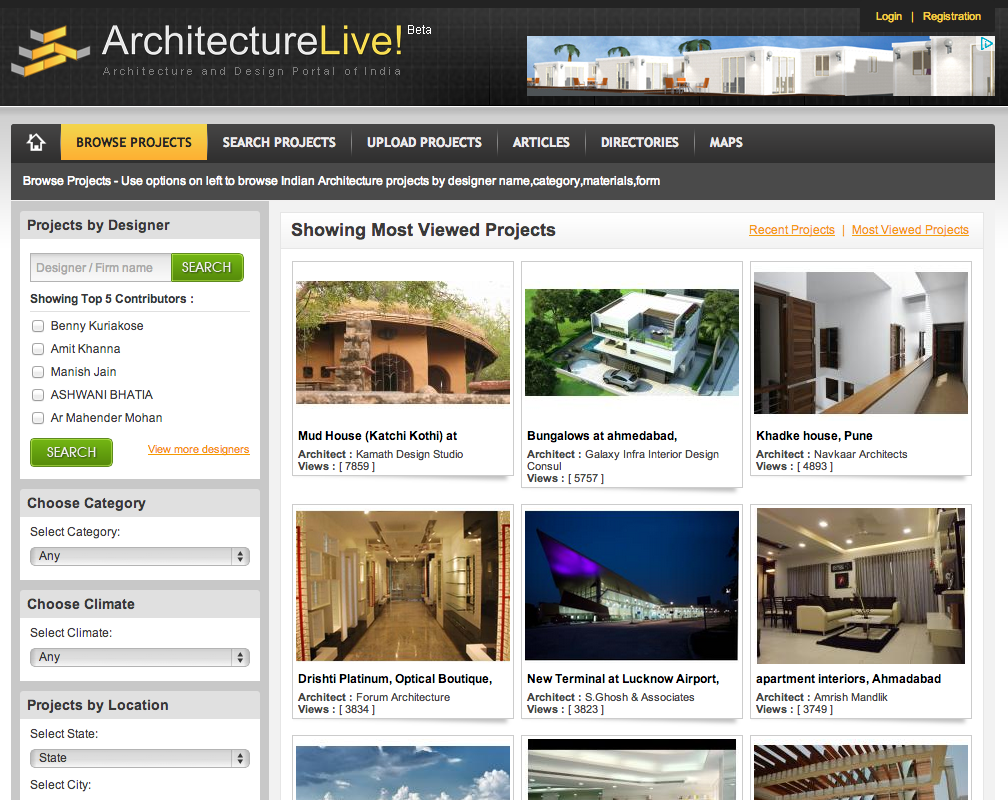Click the AdChoices icon on banner ad
This screenshot has width=1008, height=800.
[x=986, y=44]
